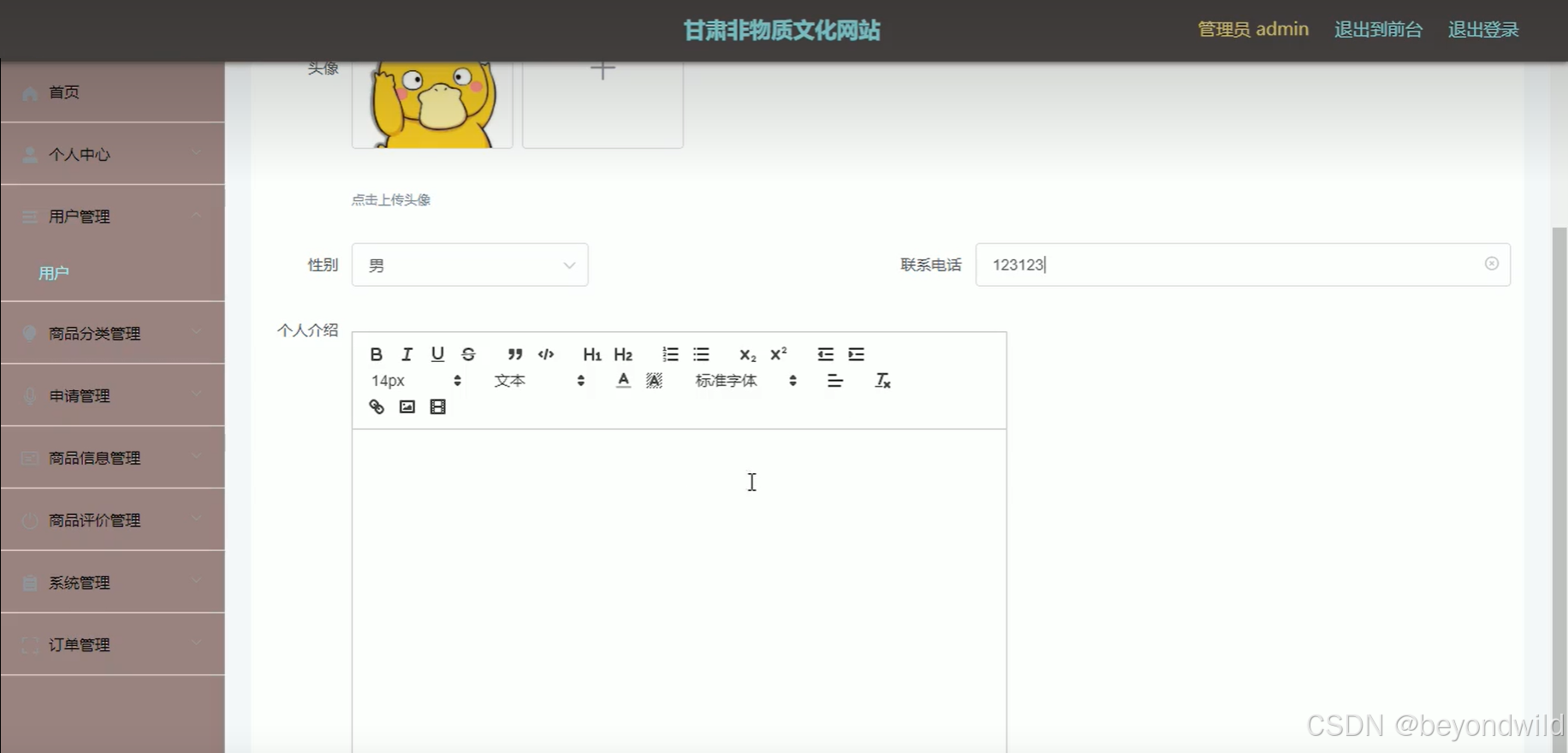Apply superscript formatting
The image size is (1568, 753).
[778, 354]
